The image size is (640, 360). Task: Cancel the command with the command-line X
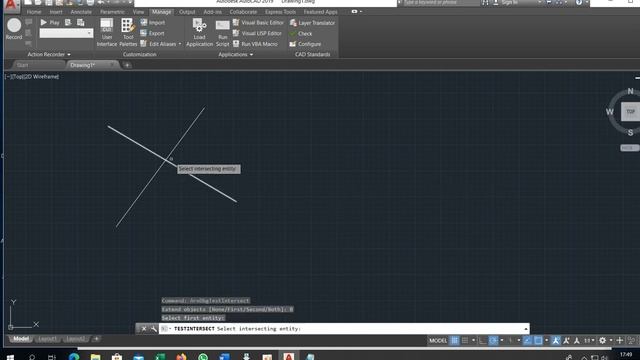(x=144, y=329)
